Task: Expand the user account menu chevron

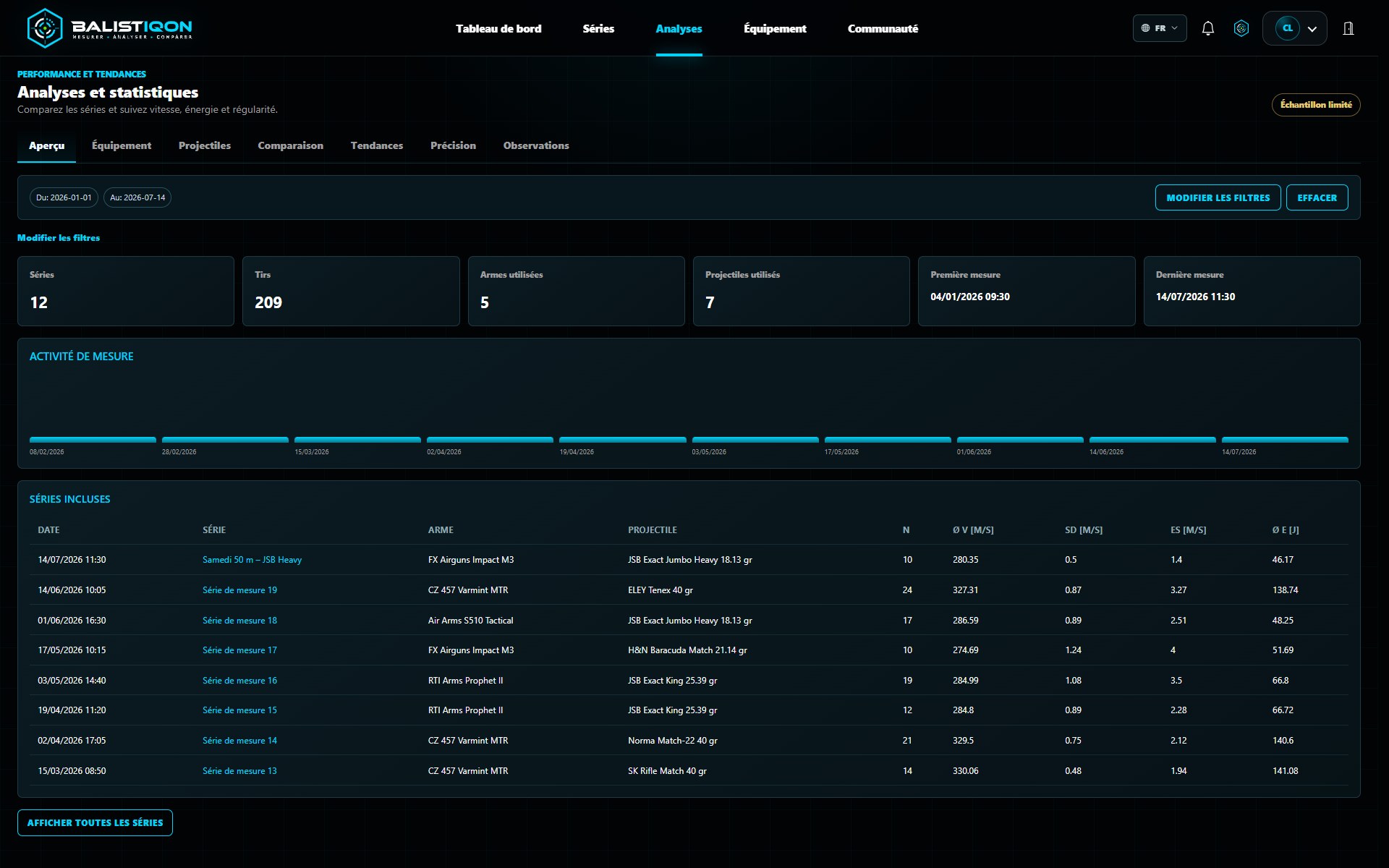Action: pyautogui.click(x=1312, y=29)
